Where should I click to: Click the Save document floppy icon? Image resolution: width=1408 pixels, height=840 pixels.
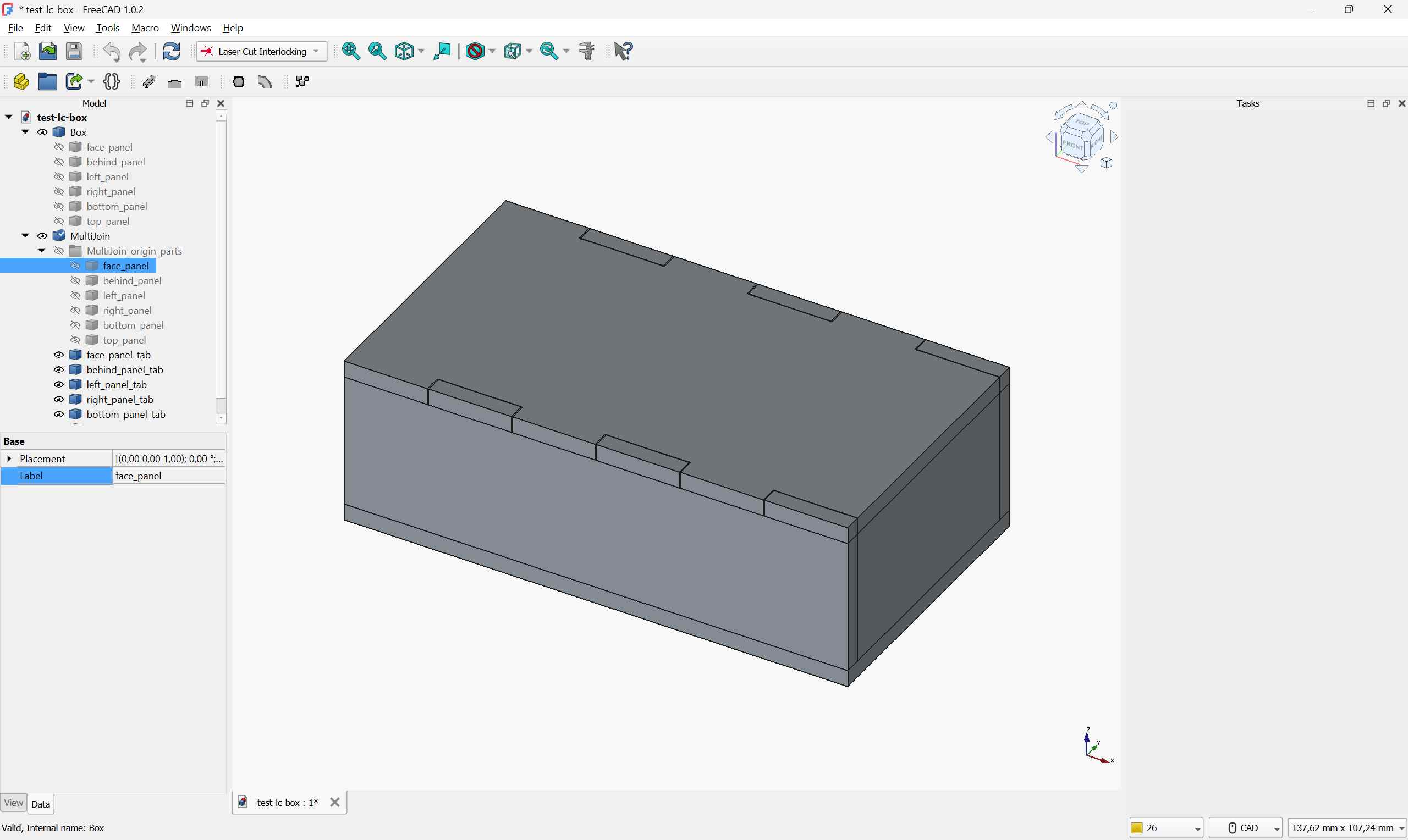[x=74, y=51]
